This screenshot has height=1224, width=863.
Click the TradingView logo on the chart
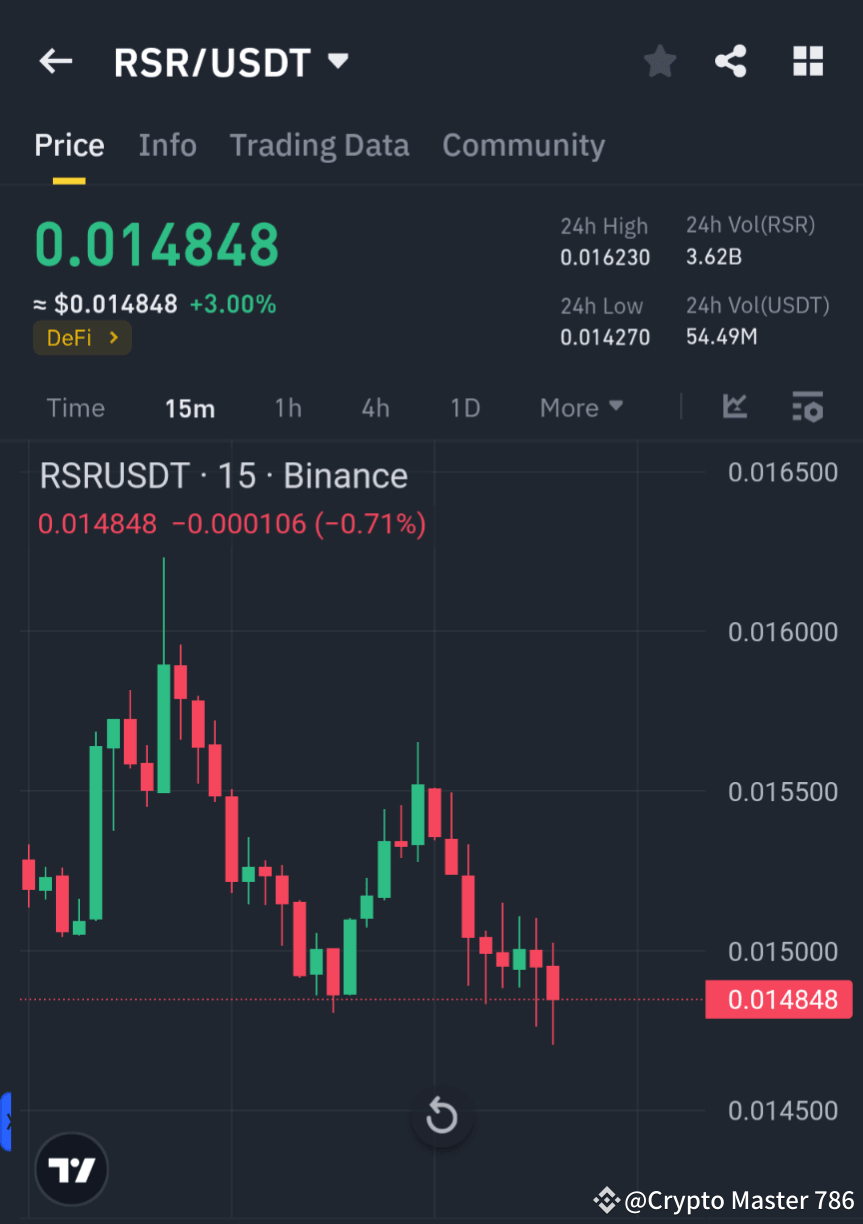tap(71, 1168)
